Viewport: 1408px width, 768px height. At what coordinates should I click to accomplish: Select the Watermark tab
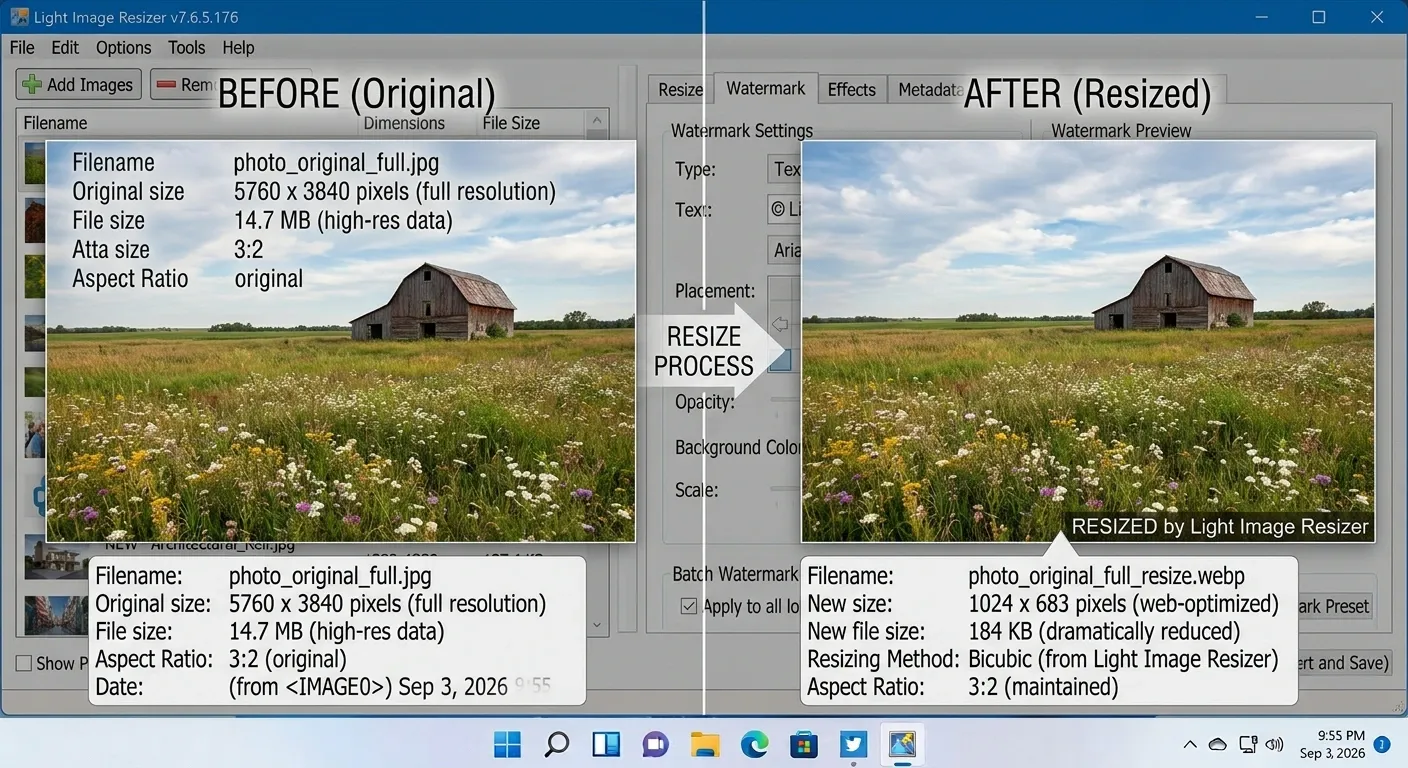(765, 88)
